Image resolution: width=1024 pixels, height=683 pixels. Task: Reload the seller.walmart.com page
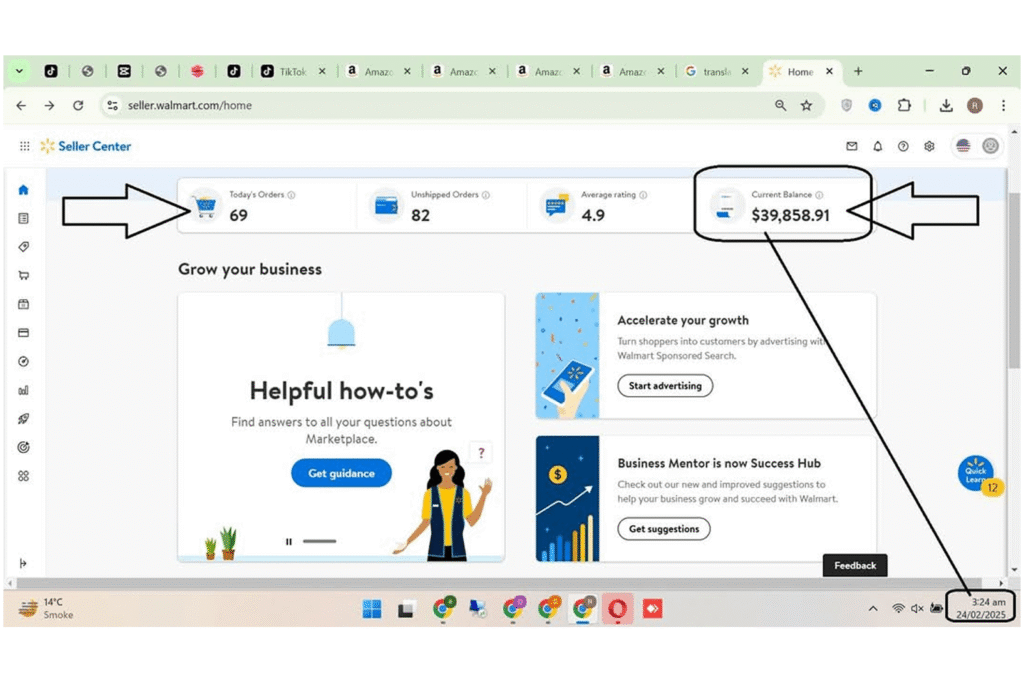coord(78,105)
